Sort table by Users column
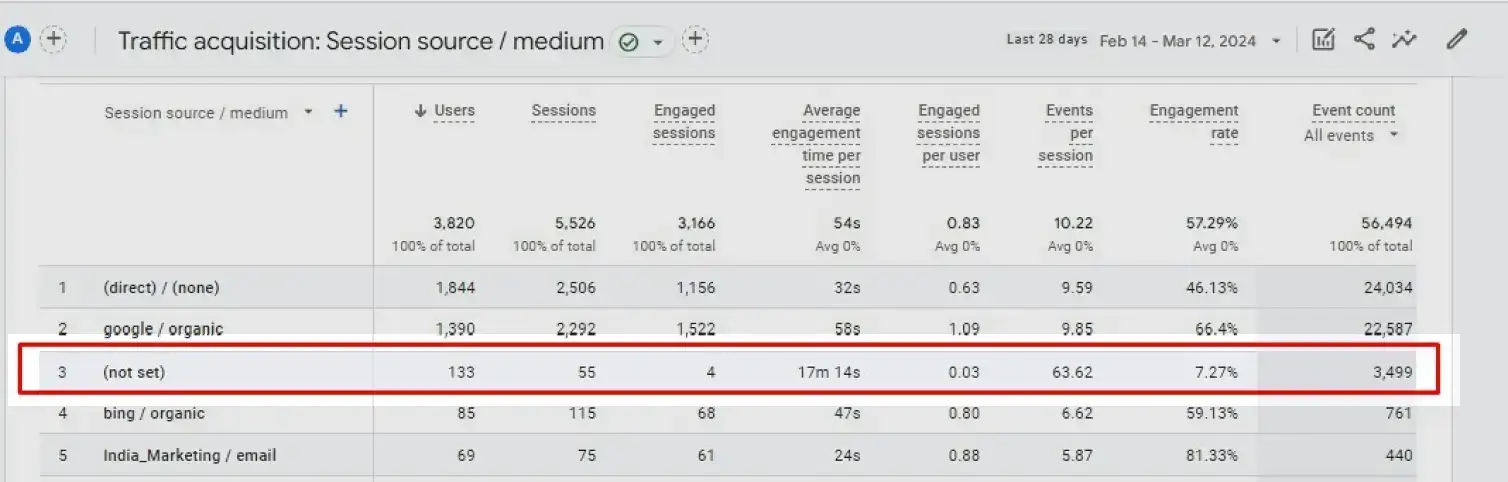Image resolution: width=1508 pixels, height=482 pixels. tap(445, 111)
